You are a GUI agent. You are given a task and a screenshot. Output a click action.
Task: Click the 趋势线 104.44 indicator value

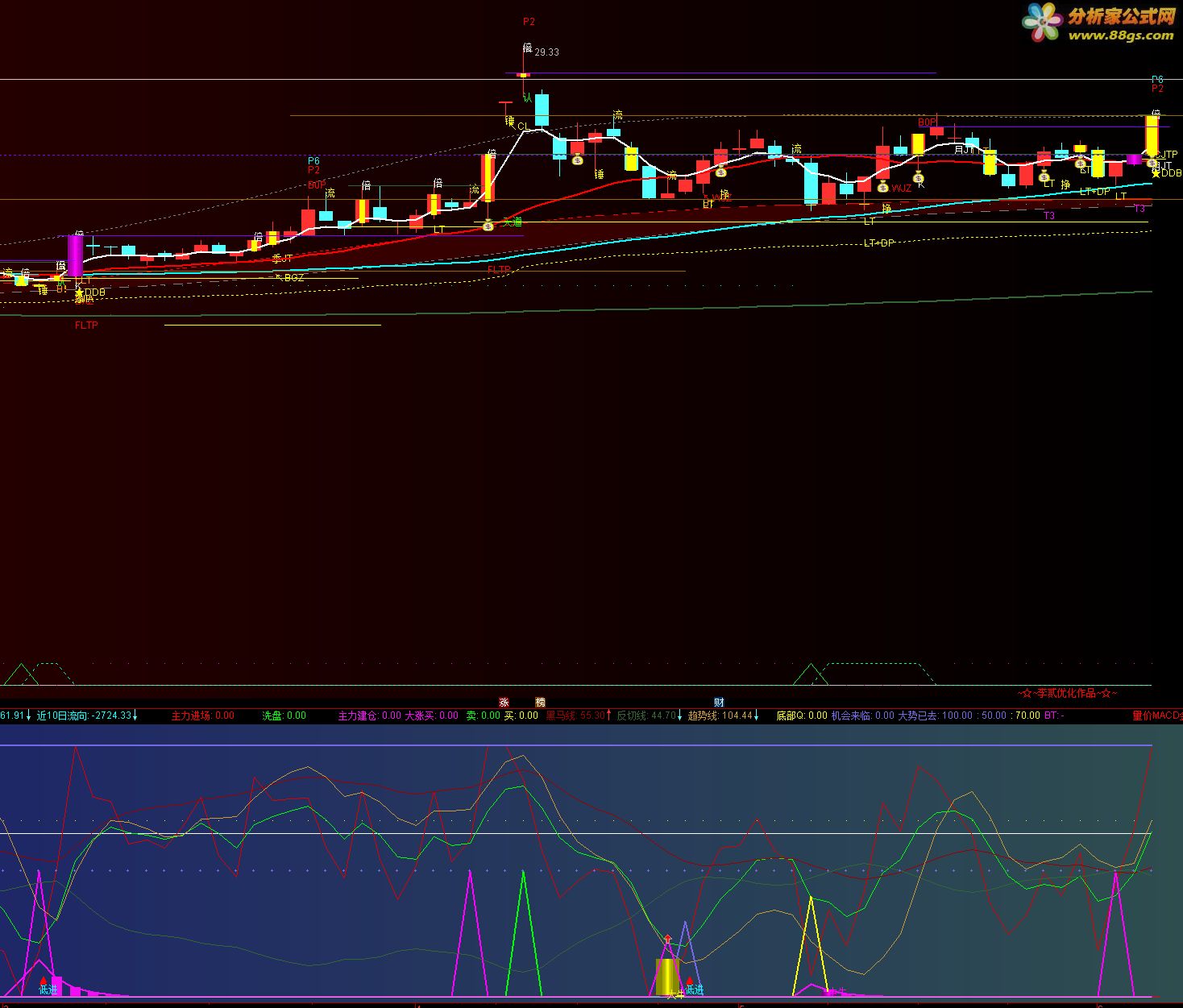point(723,716)
